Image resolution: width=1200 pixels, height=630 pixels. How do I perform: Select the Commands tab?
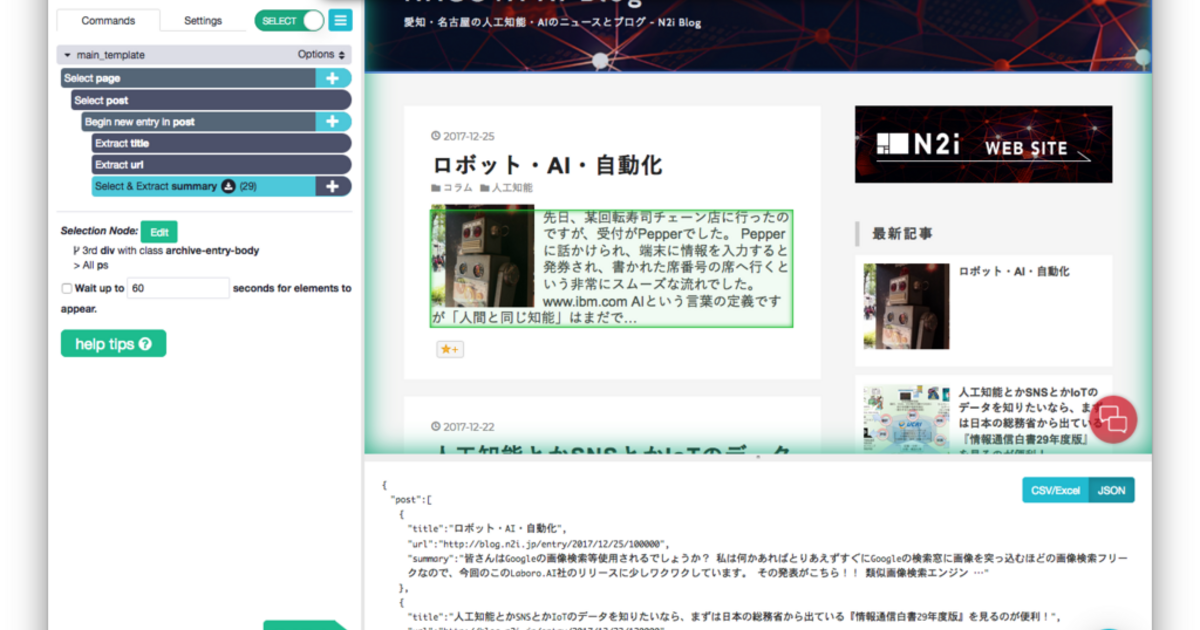click(x=108, y=20)
